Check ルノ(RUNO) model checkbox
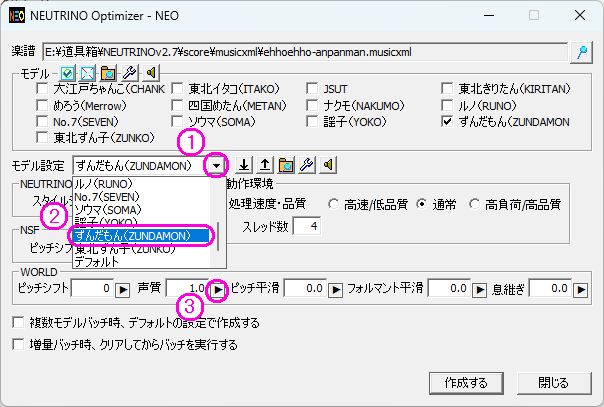Viewport: 604px width, 407px height. point(447,105)
